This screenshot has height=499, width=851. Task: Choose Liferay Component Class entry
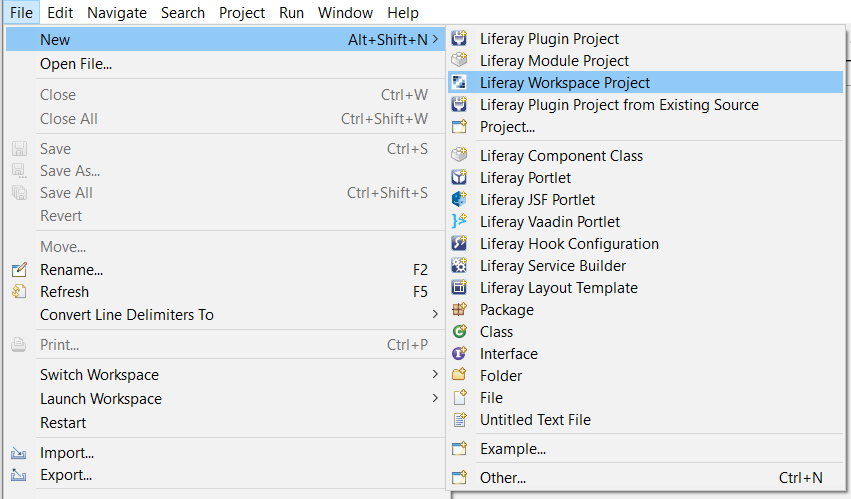pos(646,155)
